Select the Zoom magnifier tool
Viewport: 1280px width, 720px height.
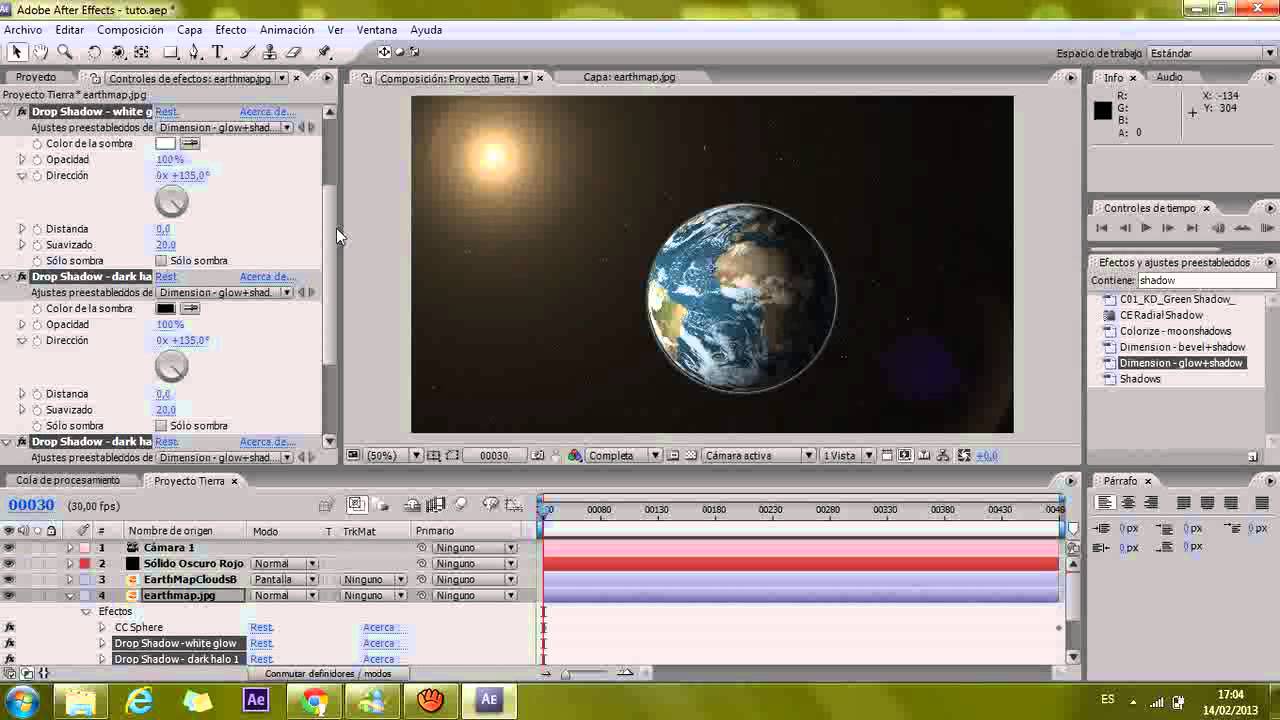click(x=64, y=52)
